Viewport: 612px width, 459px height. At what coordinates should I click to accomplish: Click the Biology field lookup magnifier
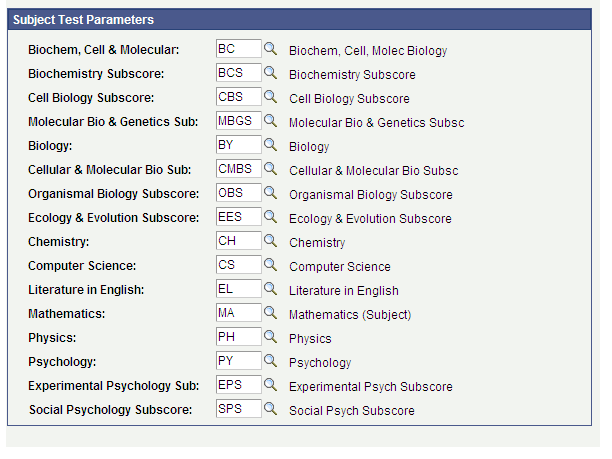pos(270,145)
